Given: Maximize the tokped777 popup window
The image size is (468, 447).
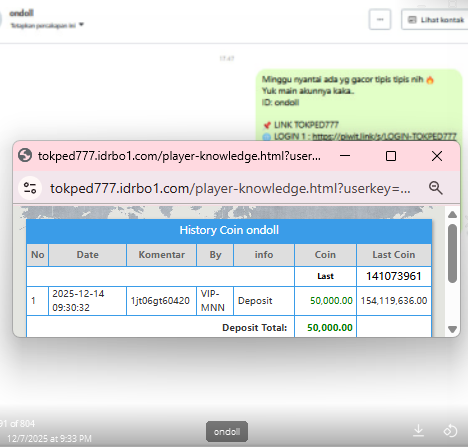Looking at the screenshot, I should [x=391, y=156].
